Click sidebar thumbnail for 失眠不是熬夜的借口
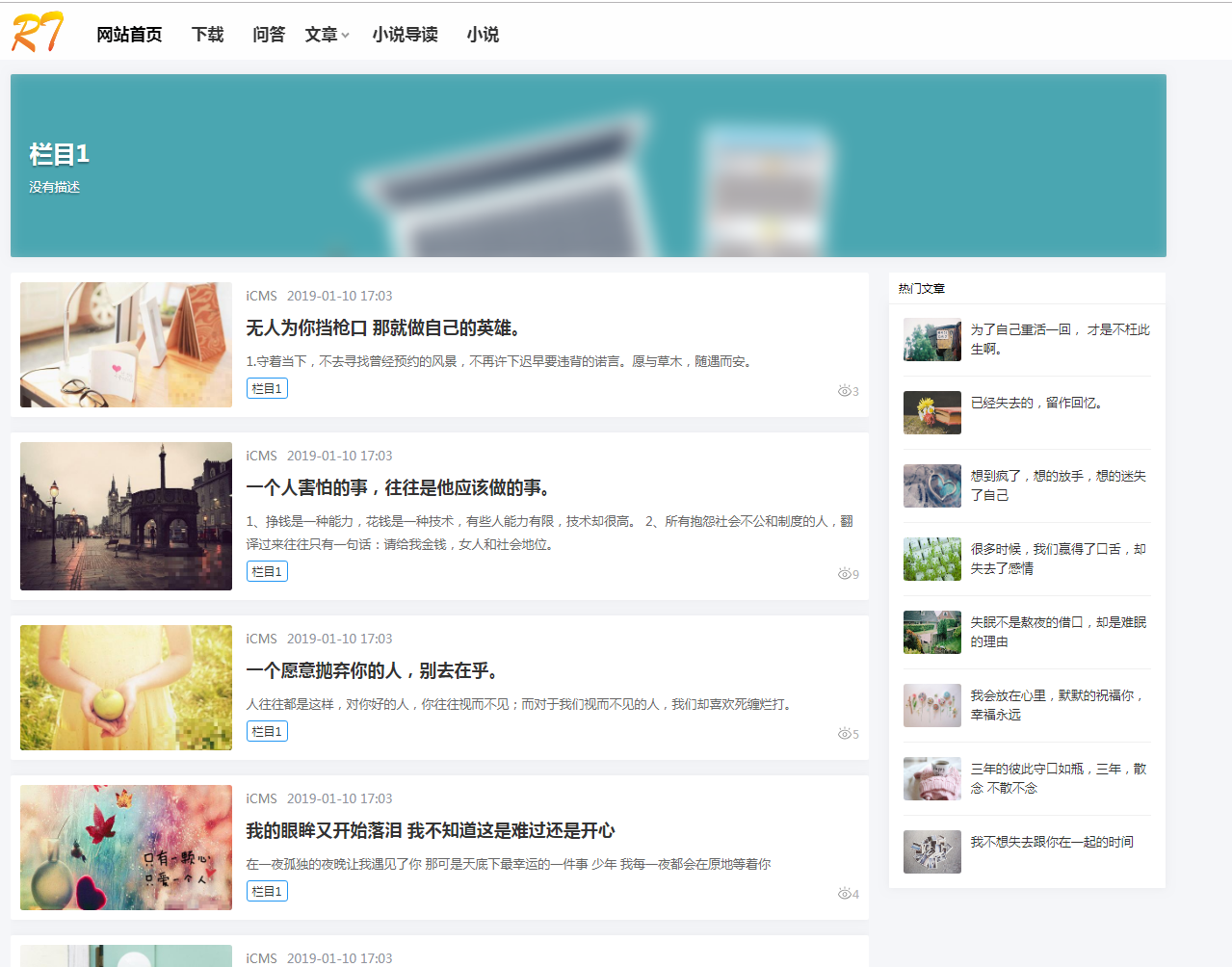This screenshot has height=967, width=1232. pyautogui.click(x=932, y=632)
